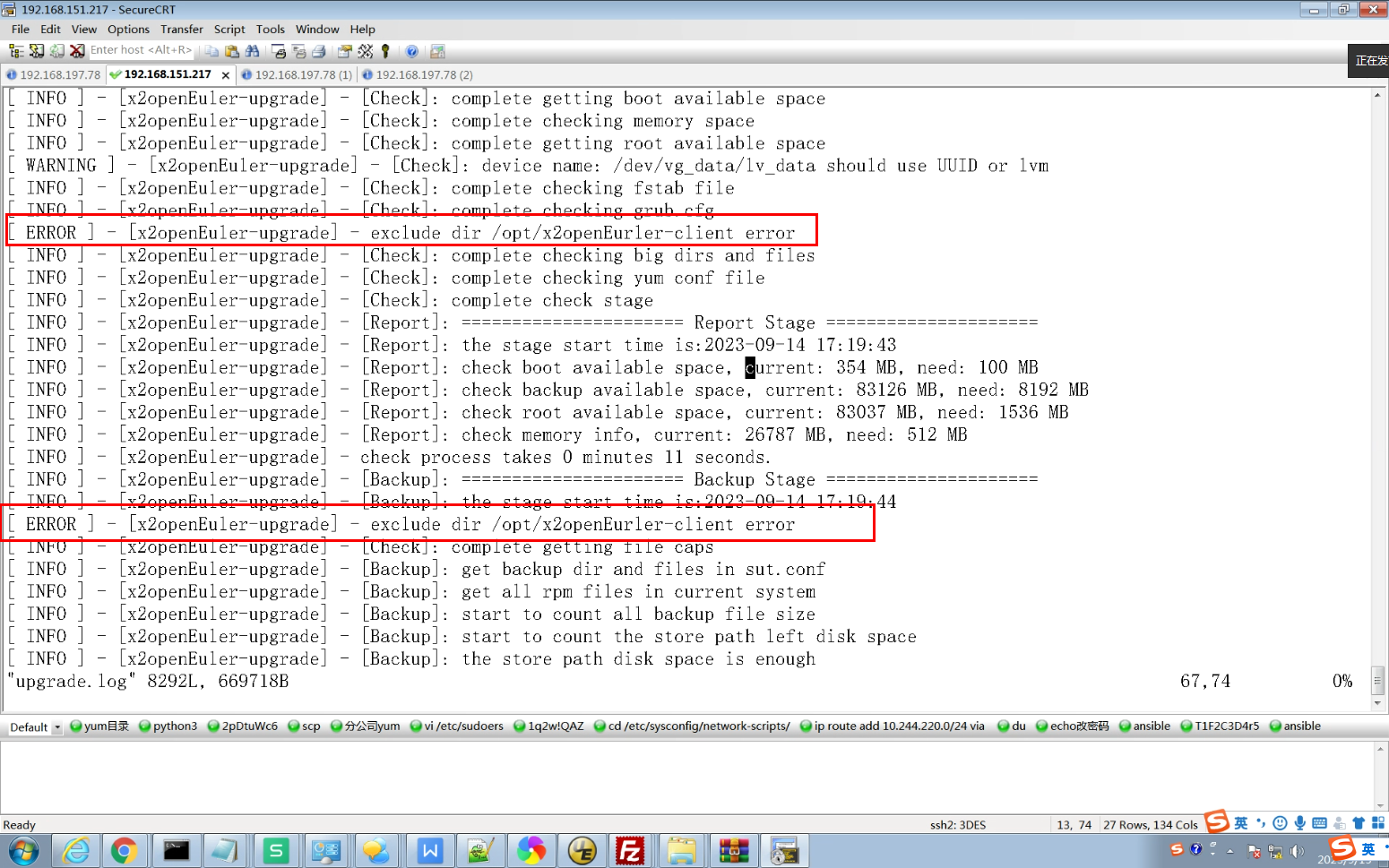Open the Transfer menu
This screenshot has height=868, width=1389.
181,29
